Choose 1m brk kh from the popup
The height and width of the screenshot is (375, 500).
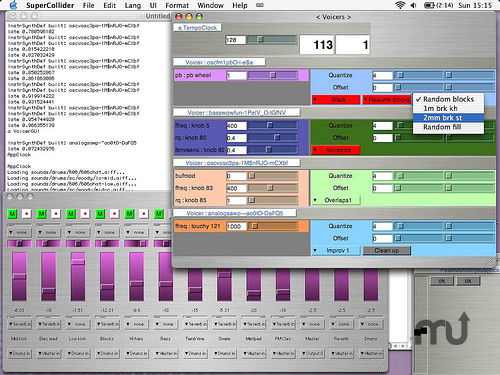pos(448,108)
